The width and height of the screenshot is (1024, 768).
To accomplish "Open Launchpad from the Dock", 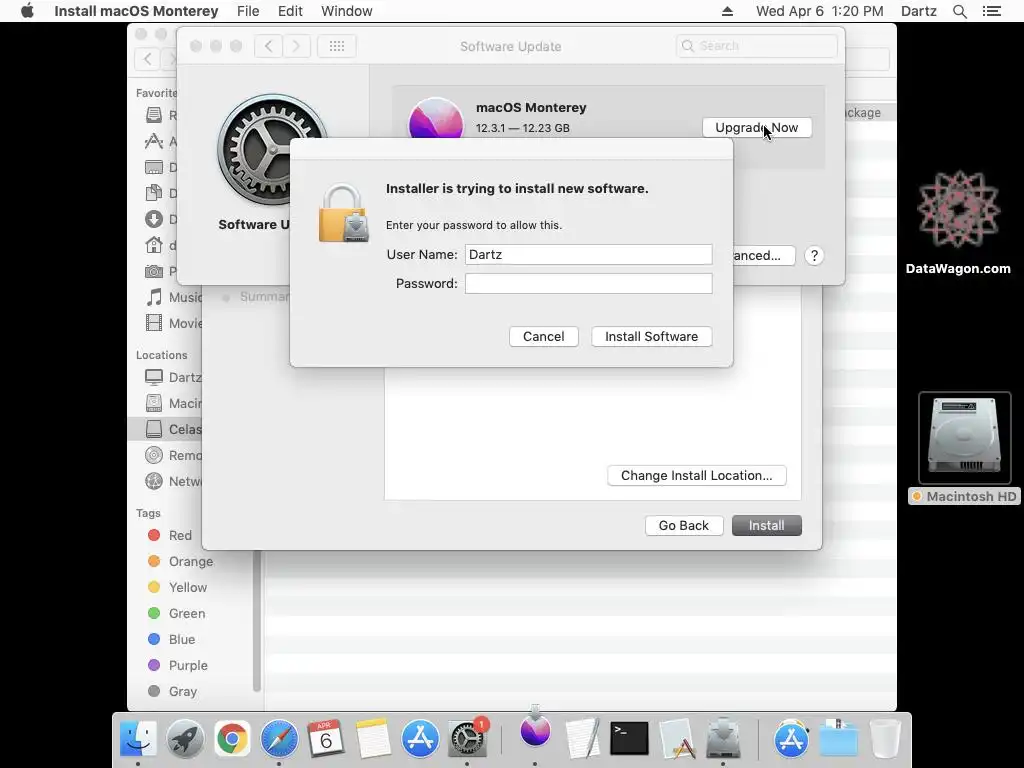I will tap(185, 739).
